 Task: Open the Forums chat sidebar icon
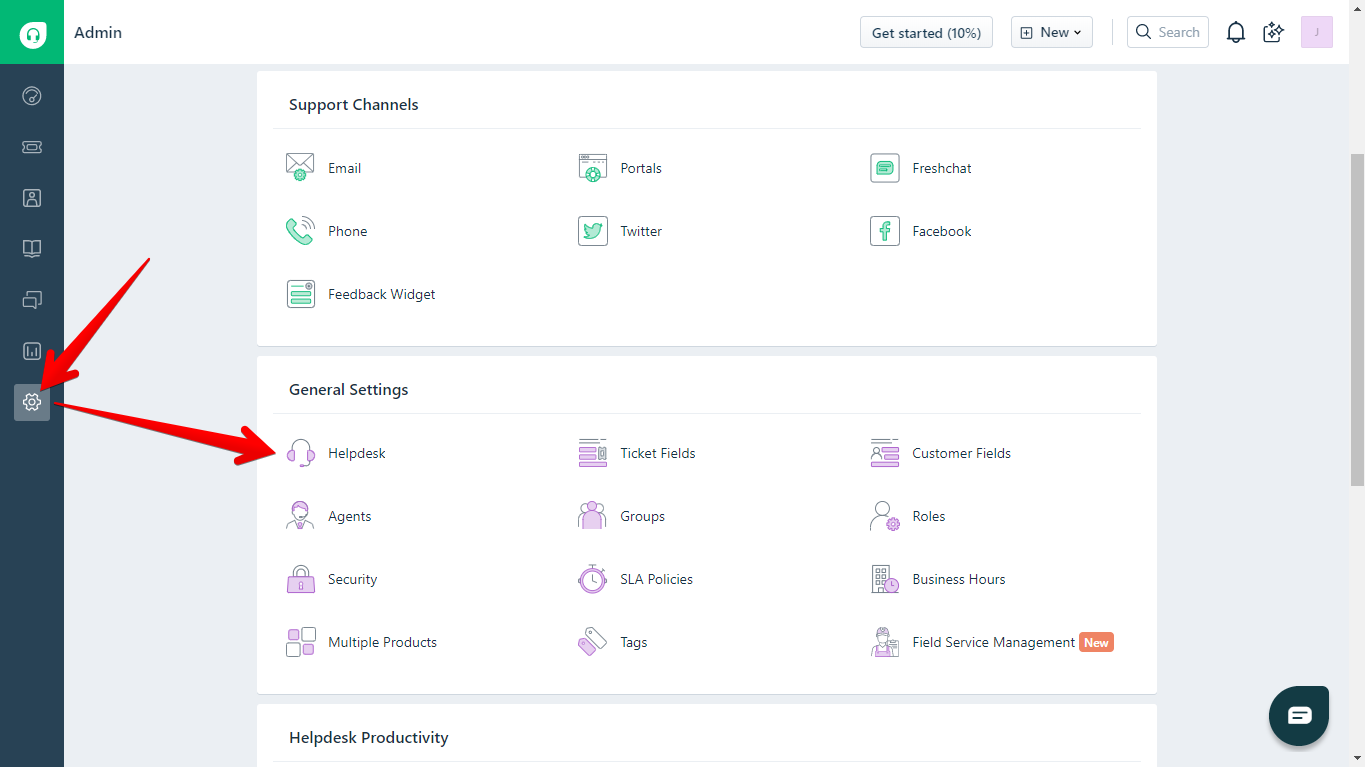point(32,300)
